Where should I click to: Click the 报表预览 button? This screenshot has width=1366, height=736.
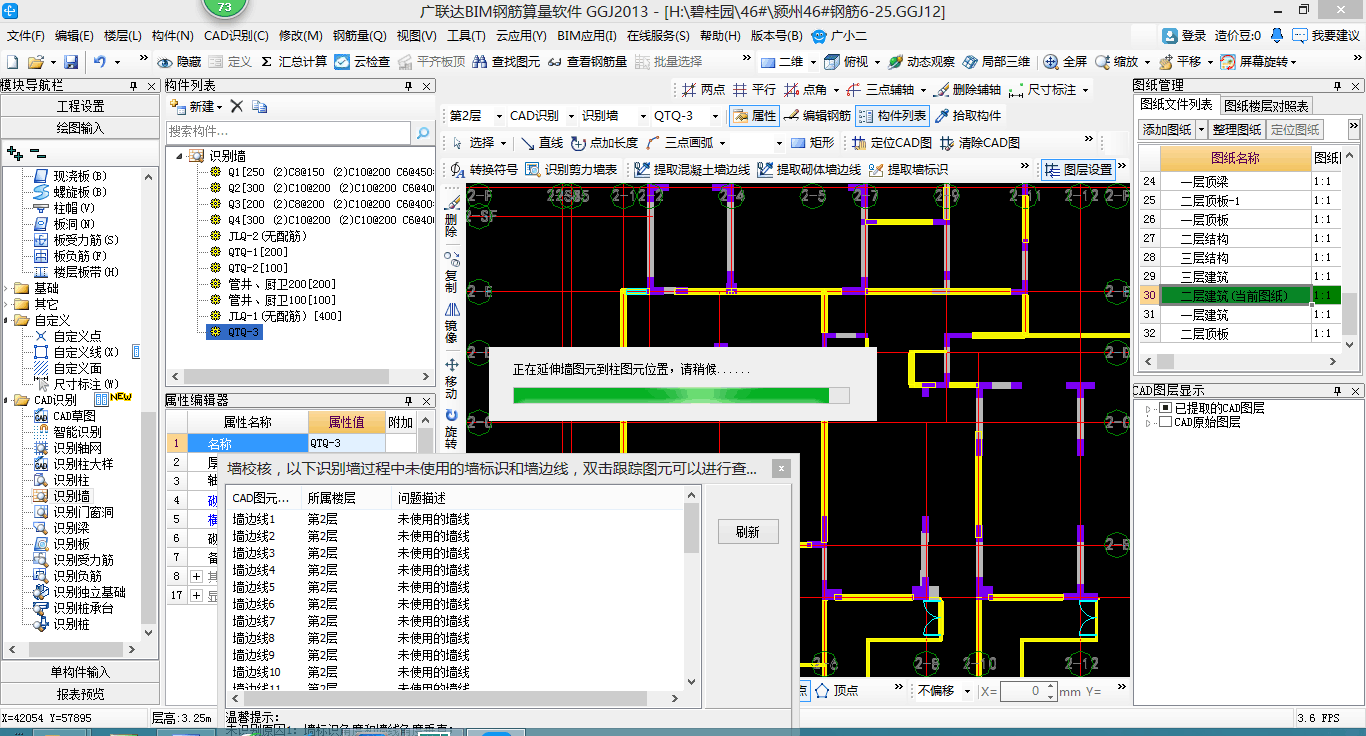[x=80, y=694]
